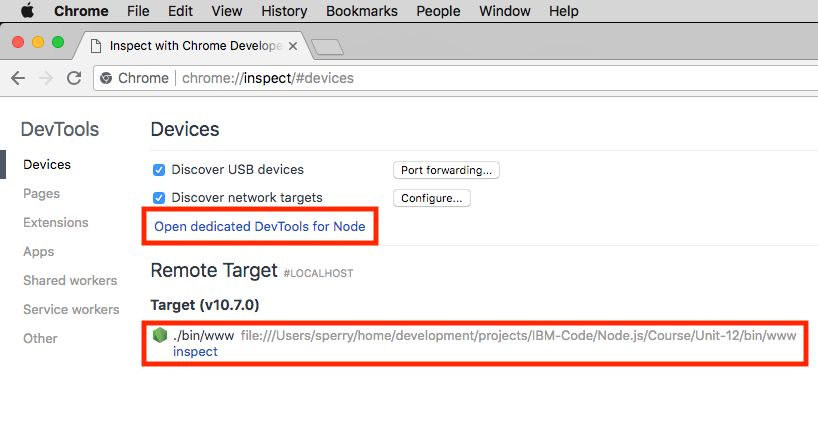Screen dimensions: 818x447
Task: Open the Bookmarks menu
Action: (x=362, y=11)
